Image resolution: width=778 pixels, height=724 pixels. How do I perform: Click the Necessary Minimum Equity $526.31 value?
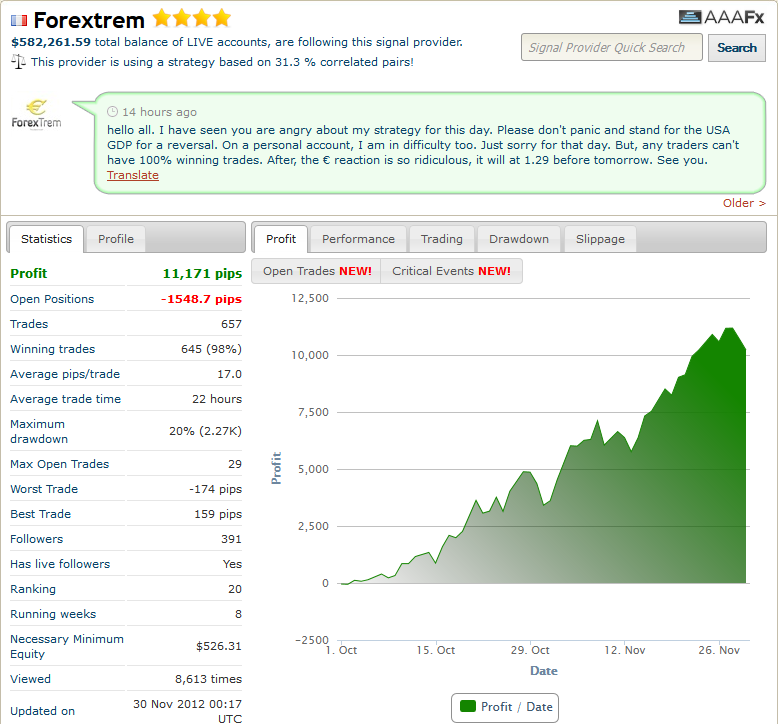[x=219, y=646]
